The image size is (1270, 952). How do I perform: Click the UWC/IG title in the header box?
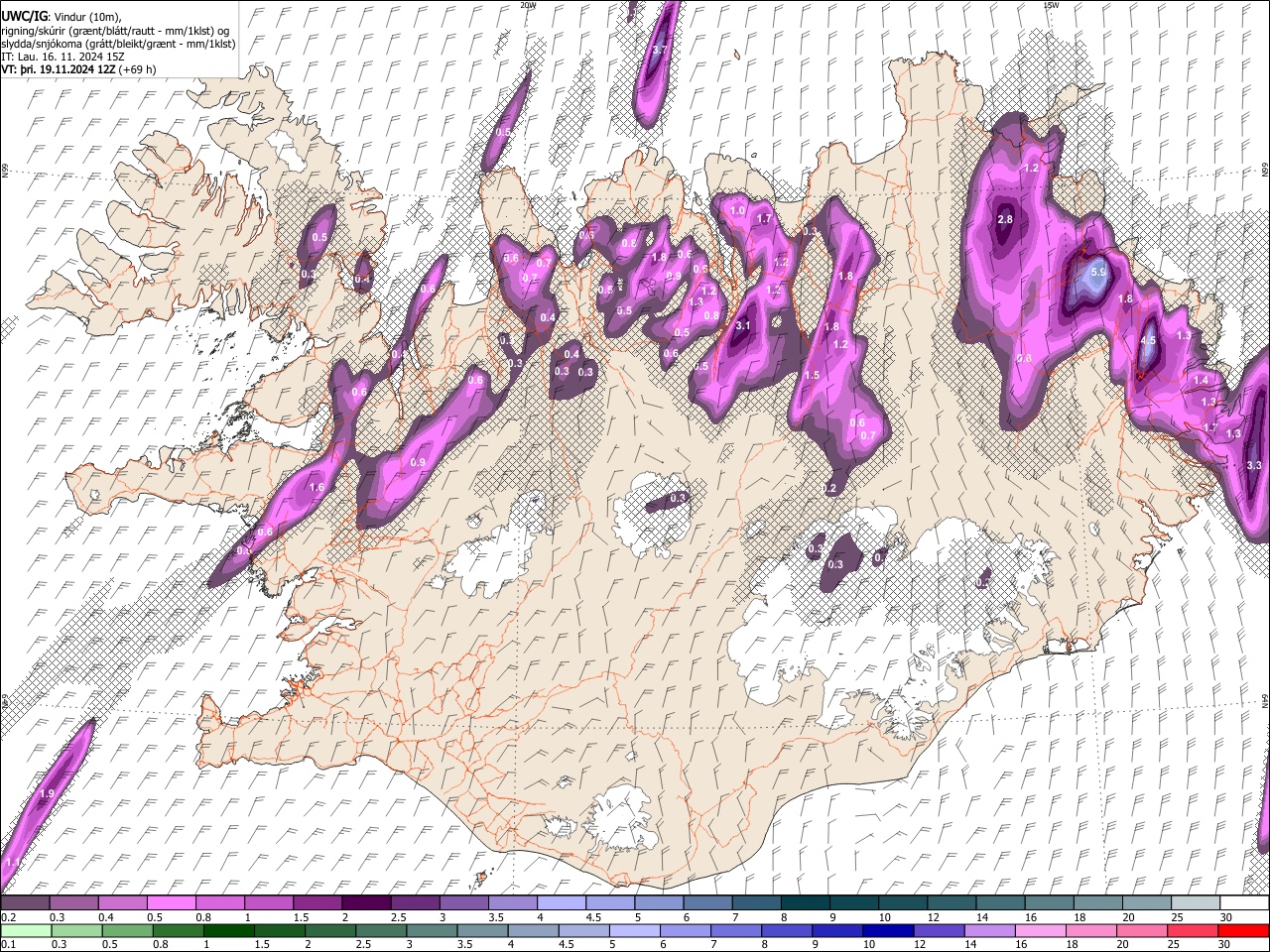tap(24, 16)
